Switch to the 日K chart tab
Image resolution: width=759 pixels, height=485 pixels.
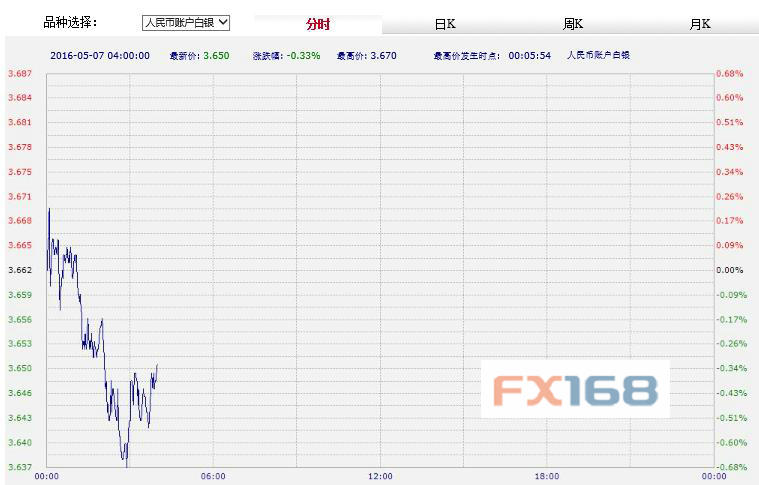tap(445, 24)
